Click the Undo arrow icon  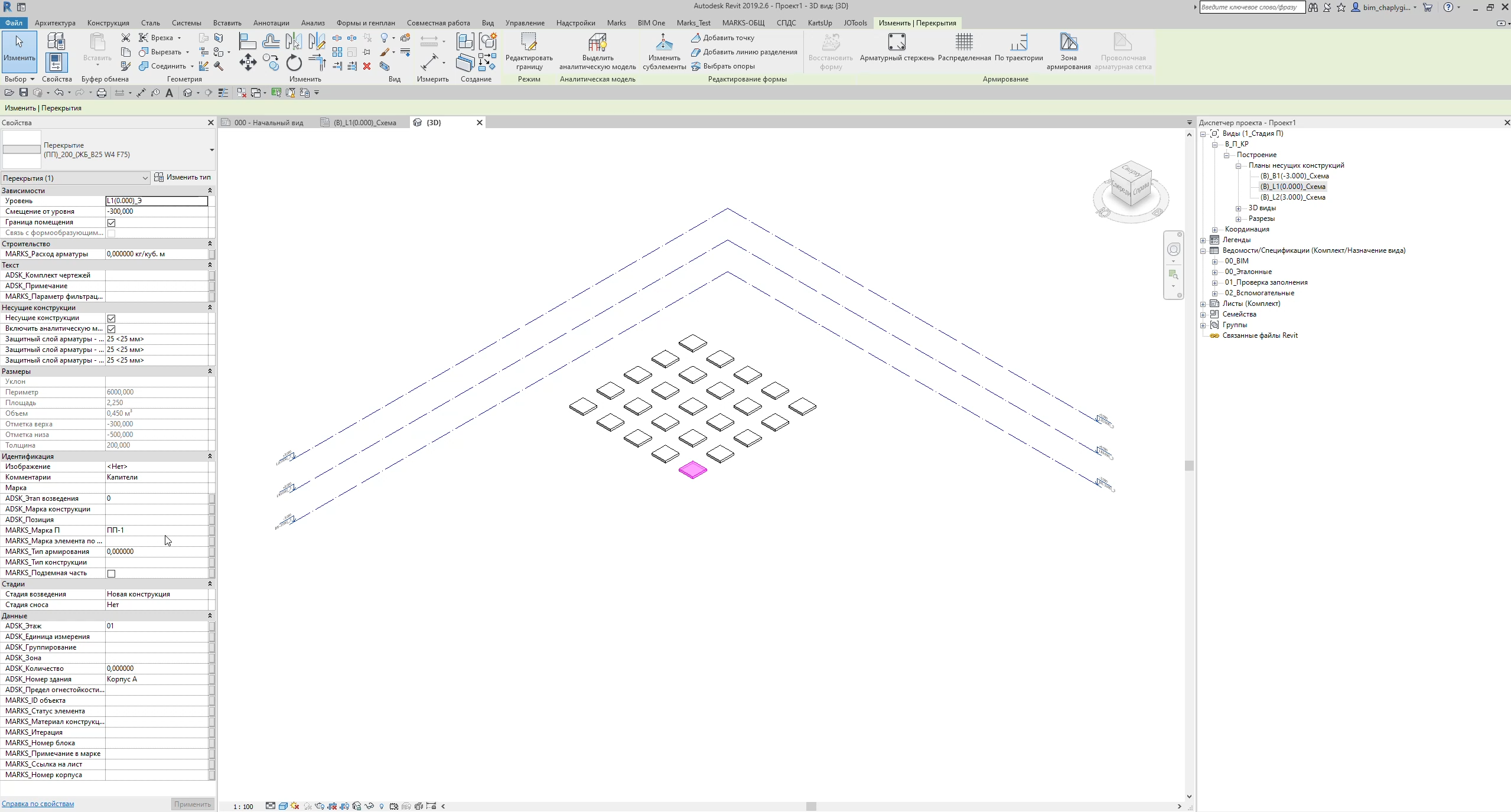click(58, 93)
